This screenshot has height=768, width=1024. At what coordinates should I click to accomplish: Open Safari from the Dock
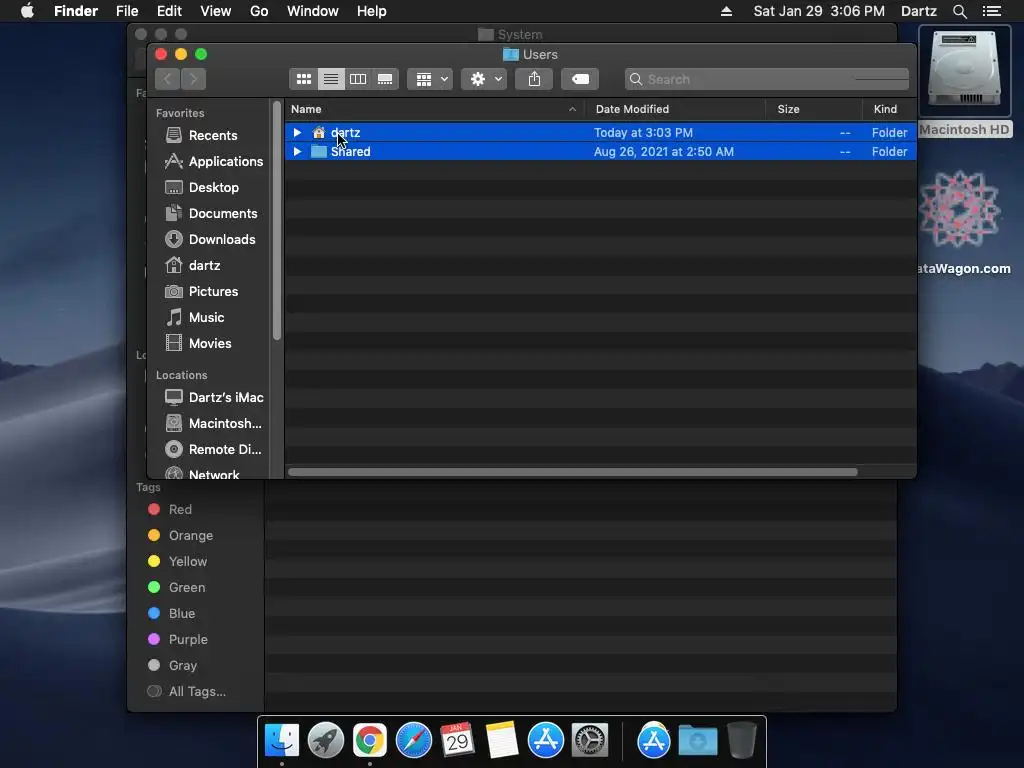click(414, 741)
